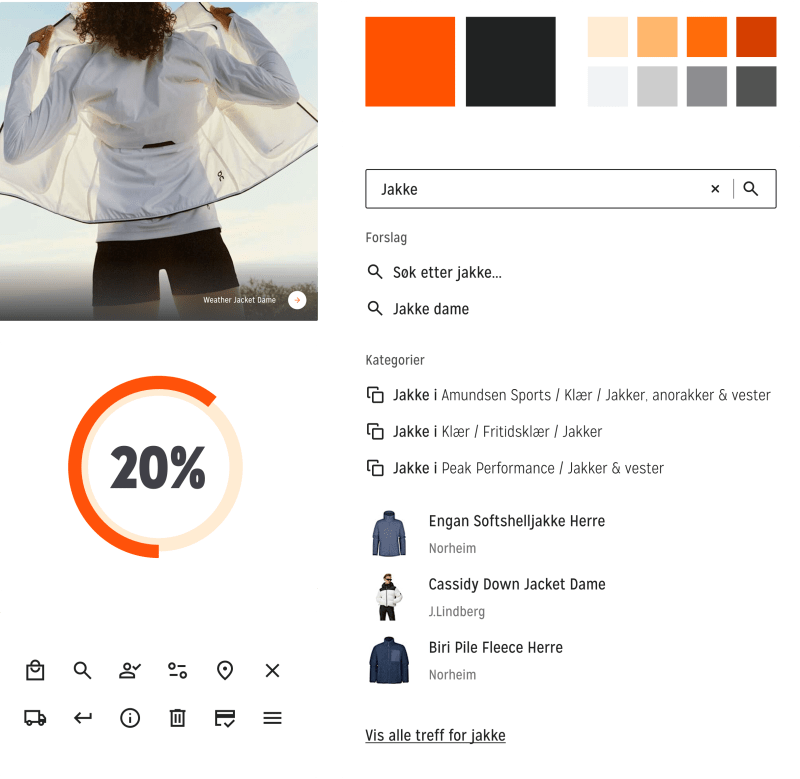
Task: Select the small bright orange swatch
Action: coord(707,37)
